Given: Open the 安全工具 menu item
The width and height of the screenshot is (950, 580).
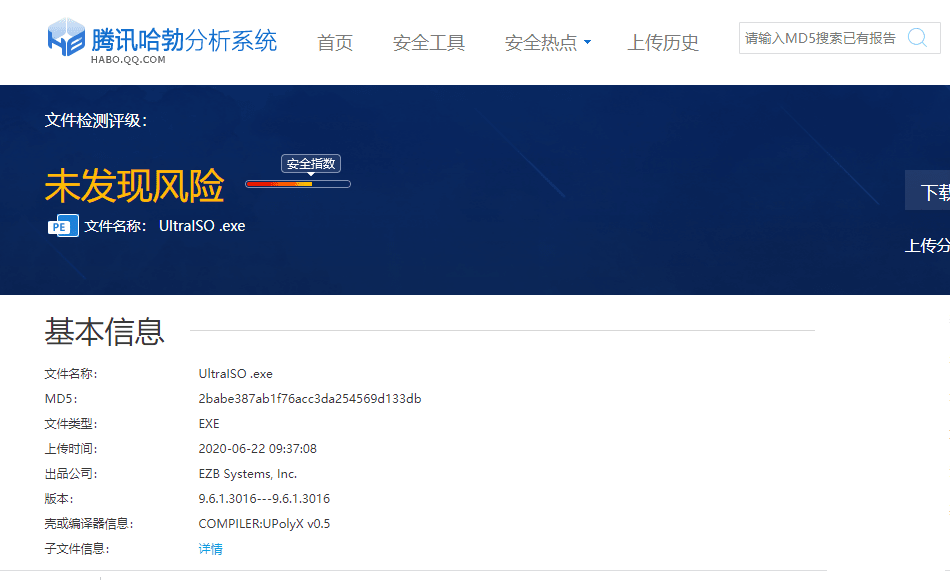Looking at the screenshot, I should pos(428,42).
